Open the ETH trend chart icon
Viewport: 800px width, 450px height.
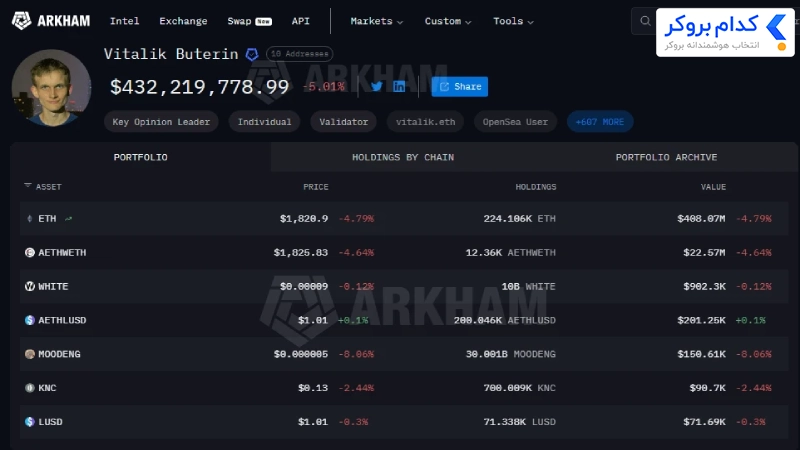coord(68,218)
